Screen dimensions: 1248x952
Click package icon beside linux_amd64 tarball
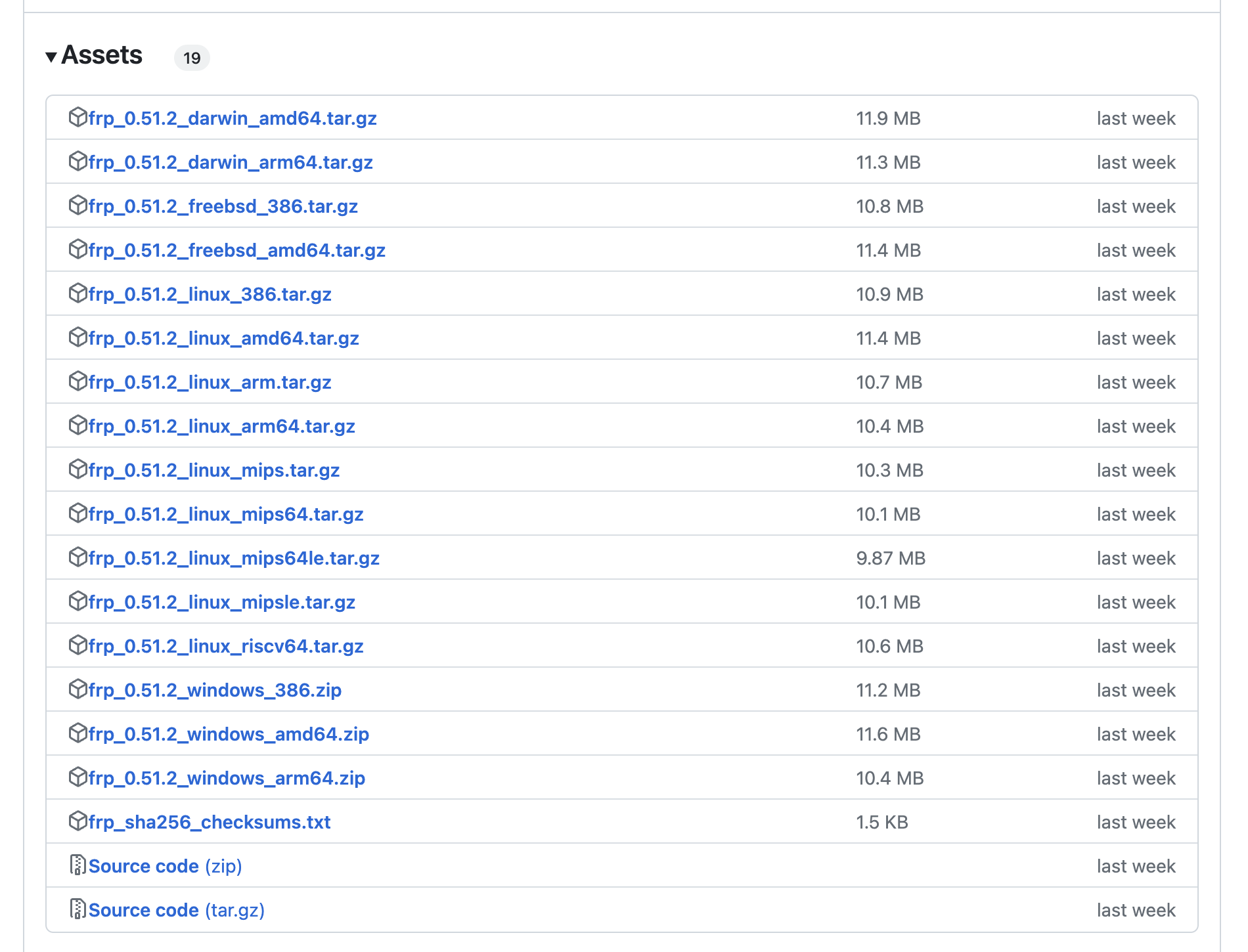coord(78,337)
